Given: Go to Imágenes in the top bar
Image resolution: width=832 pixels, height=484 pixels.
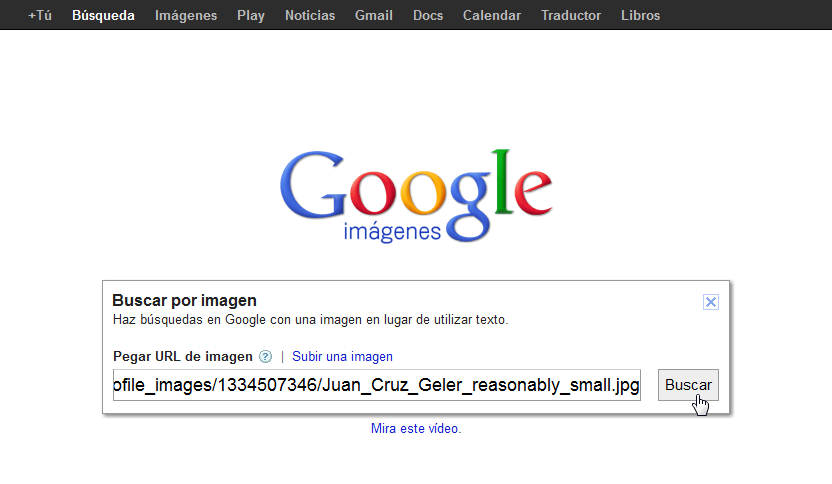Looking at the screenshot, I should pos(186,15).
